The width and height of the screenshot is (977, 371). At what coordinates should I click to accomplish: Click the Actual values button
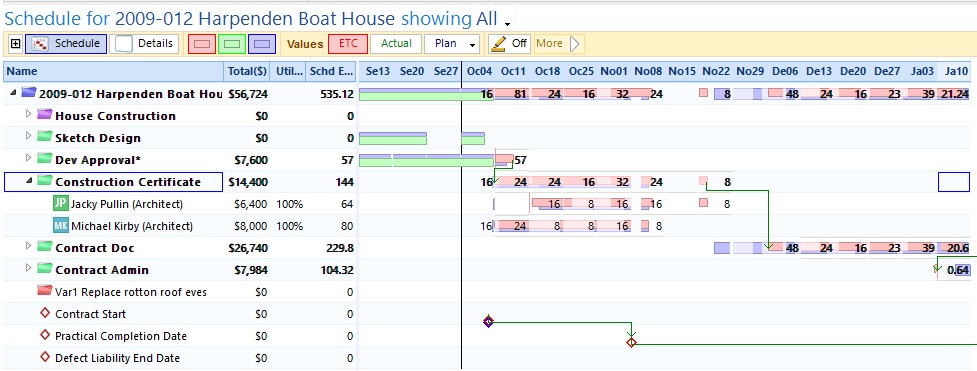396,44
